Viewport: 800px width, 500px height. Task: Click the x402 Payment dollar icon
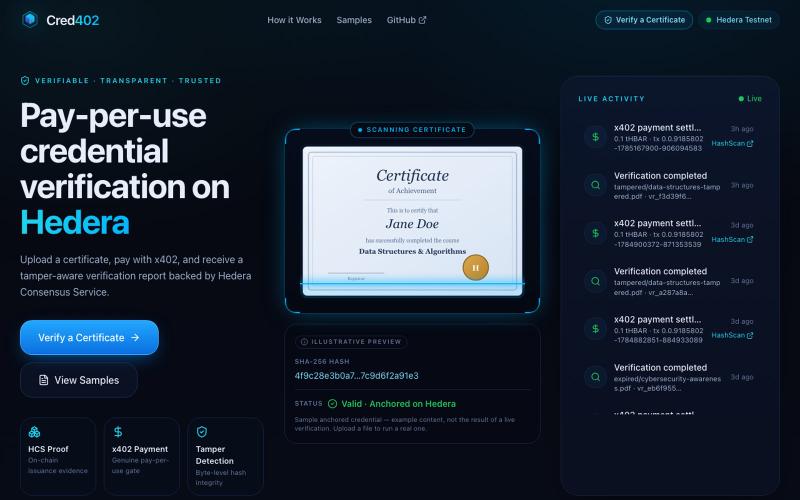[x=118, y=432]
